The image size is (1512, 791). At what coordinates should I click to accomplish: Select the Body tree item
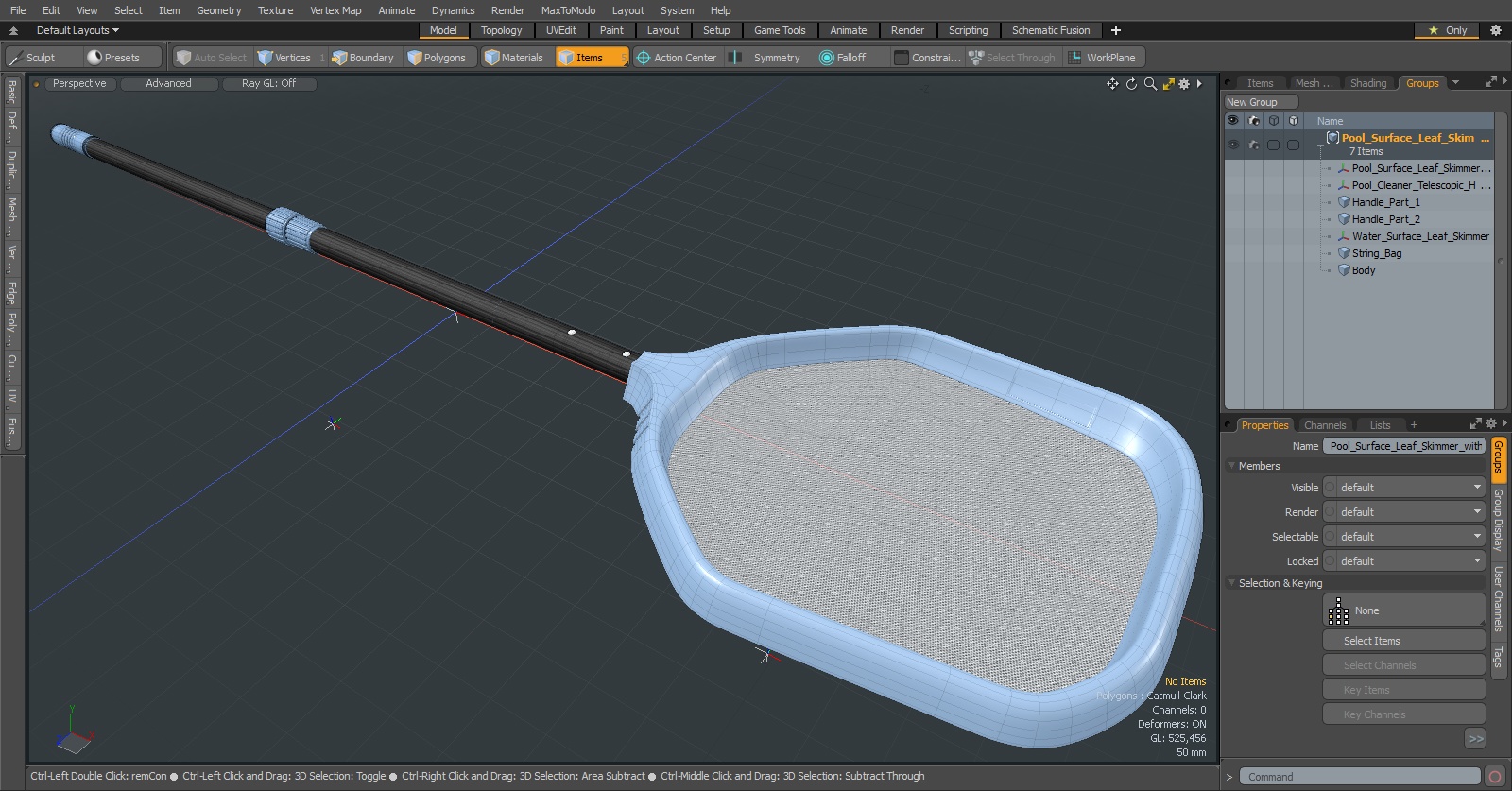pos(1363,270)
